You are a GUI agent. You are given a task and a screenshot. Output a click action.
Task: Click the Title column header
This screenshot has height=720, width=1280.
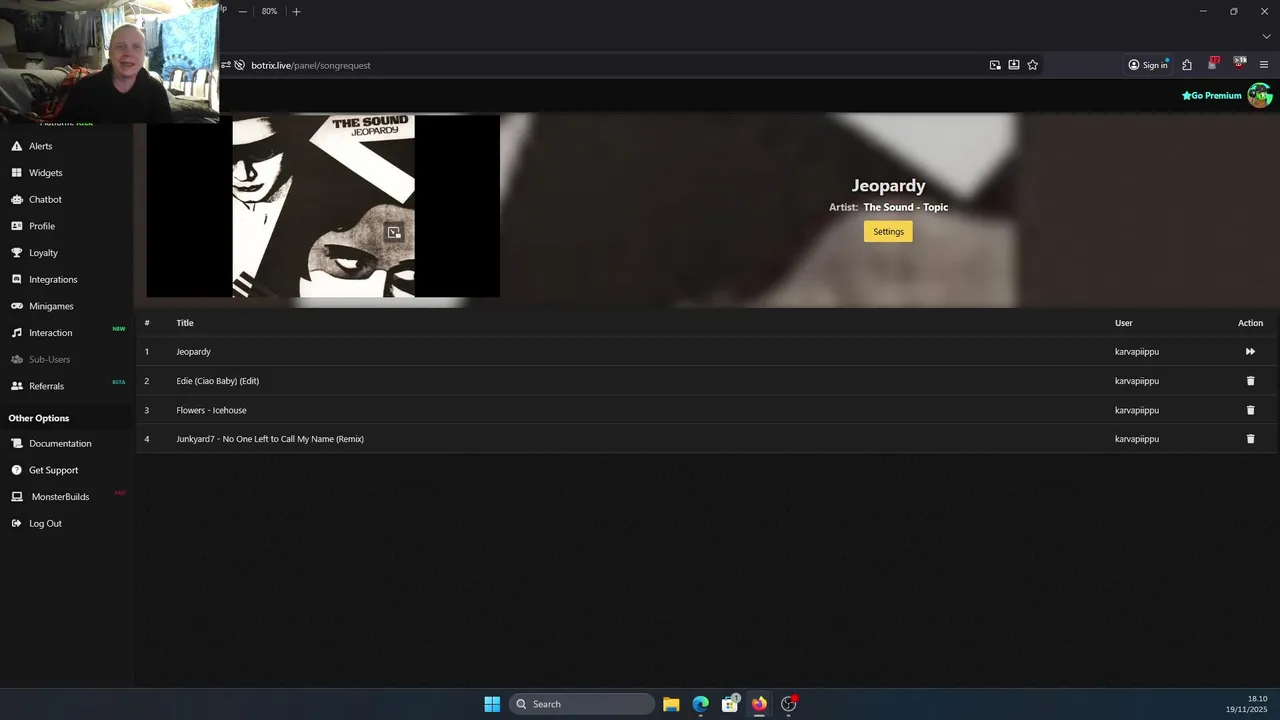click(x=185, y=323)
